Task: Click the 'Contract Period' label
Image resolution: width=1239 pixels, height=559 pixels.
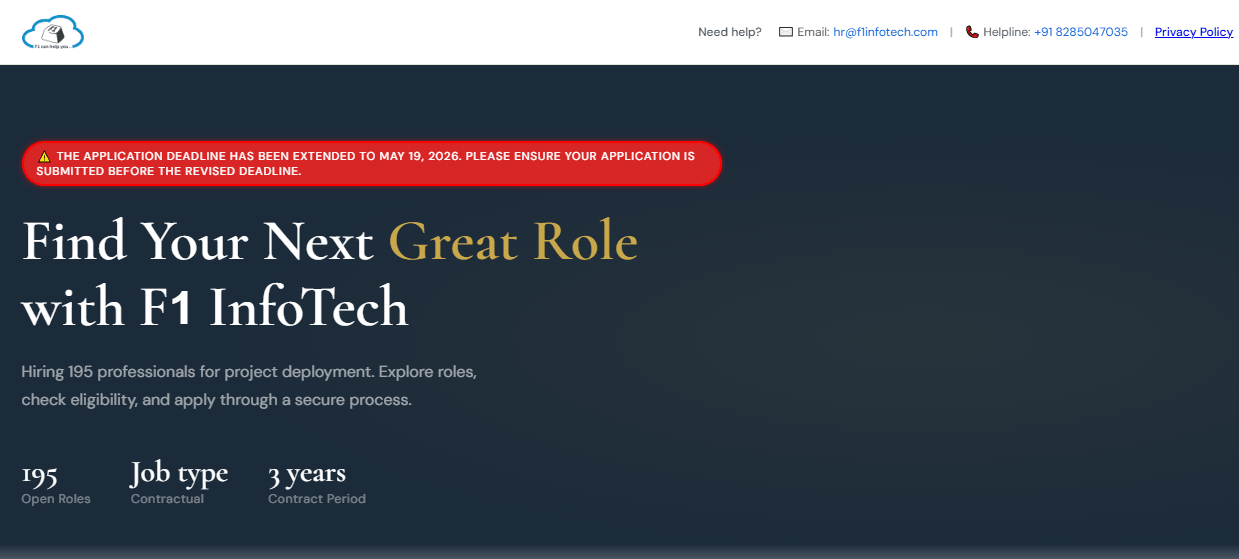Action: (317, 499)
